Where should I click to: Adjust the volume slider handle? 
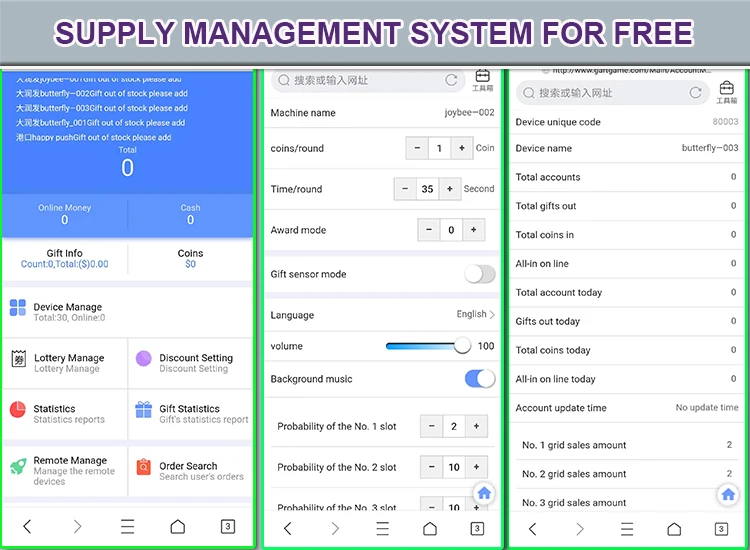[462, 346]
